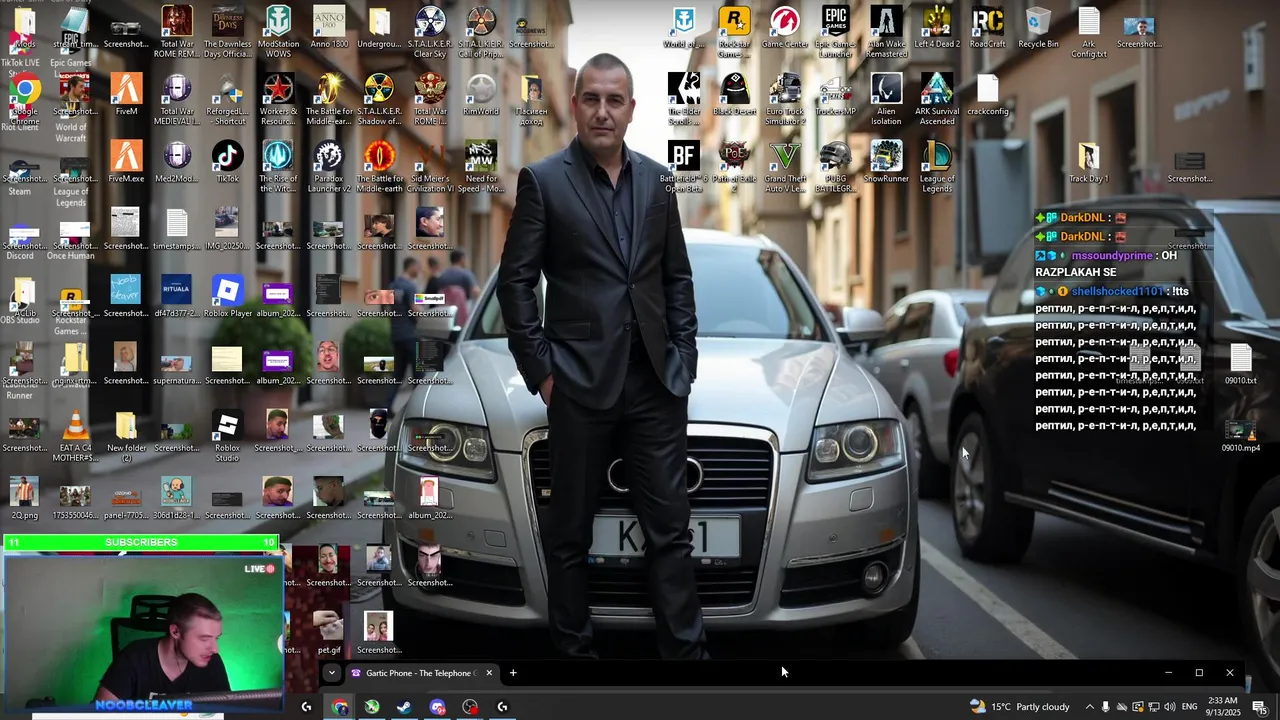Open The Dawnless Days shortcut
The image size is (1280, 720).
[x=227, y=33]
